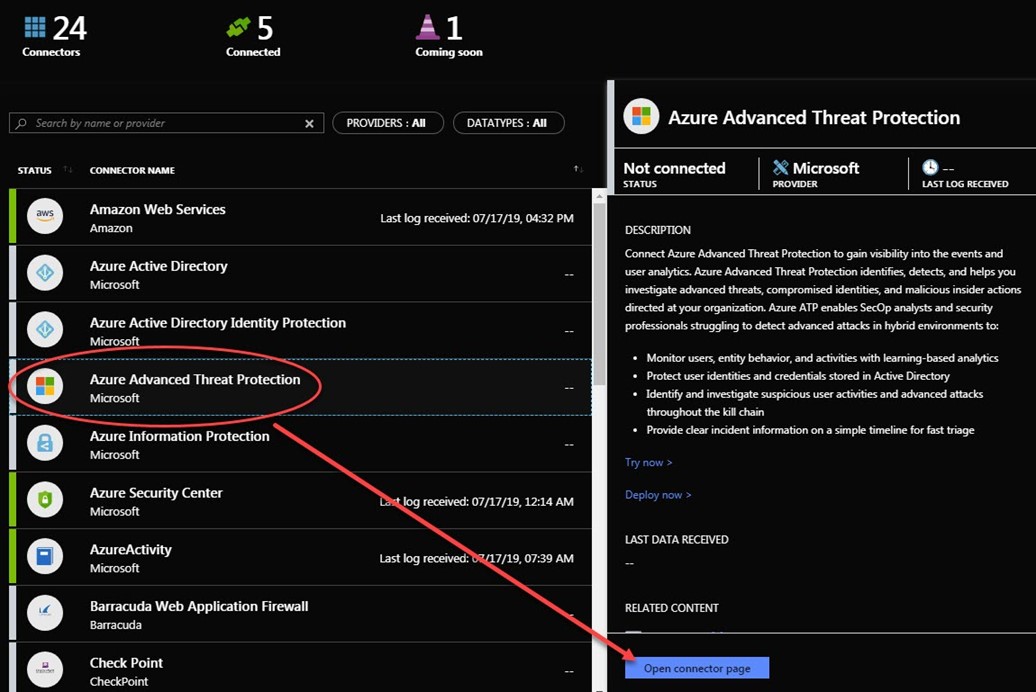Click the sort arrows at right column header
The height and width of the screenshot is (692, 1036).
pos(578,170)
